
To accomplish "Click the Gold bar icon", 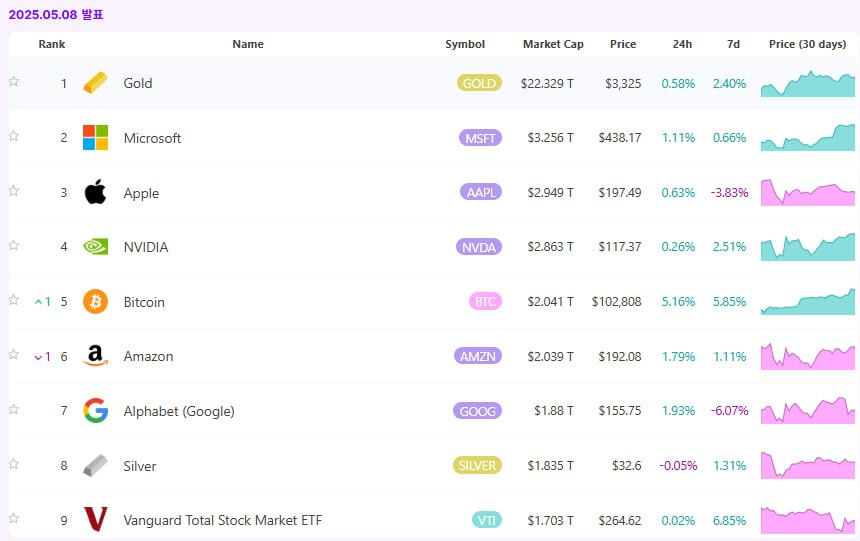I will click(95, 83).
